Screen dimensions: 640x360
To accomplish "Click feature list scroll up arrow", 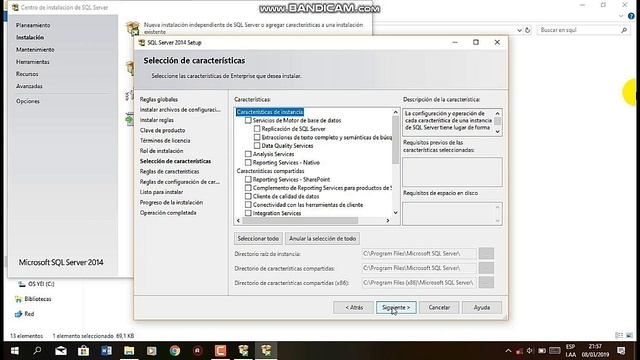I will [396, 112].
